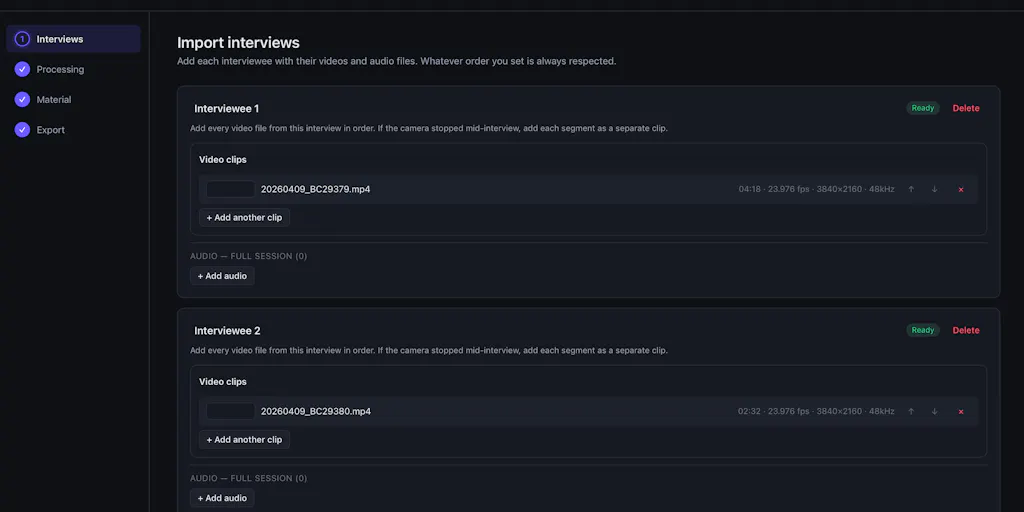Viewport: 1024px width, 512px height.
Task: Click the Export step checkmark icon
Action: [x=22, y=130]
